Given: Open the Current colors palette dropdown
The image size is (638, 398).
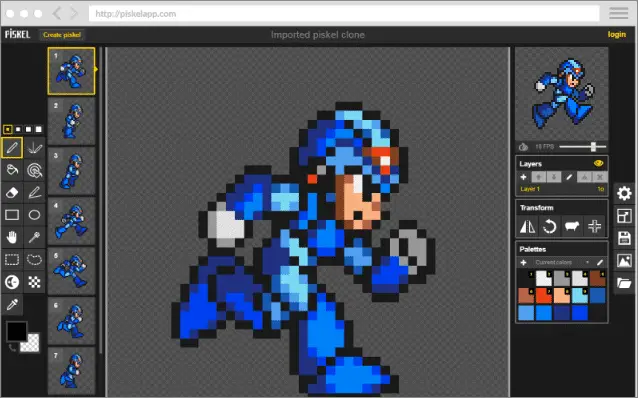Looking at the screenshot, I should click(x=562, y=262).
